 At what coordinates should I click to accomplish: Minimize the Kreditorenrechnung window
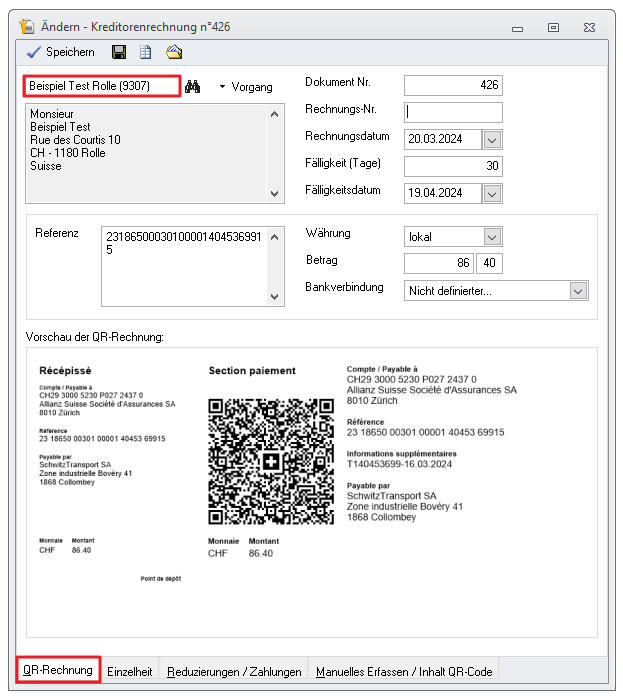tap(517, 28)
